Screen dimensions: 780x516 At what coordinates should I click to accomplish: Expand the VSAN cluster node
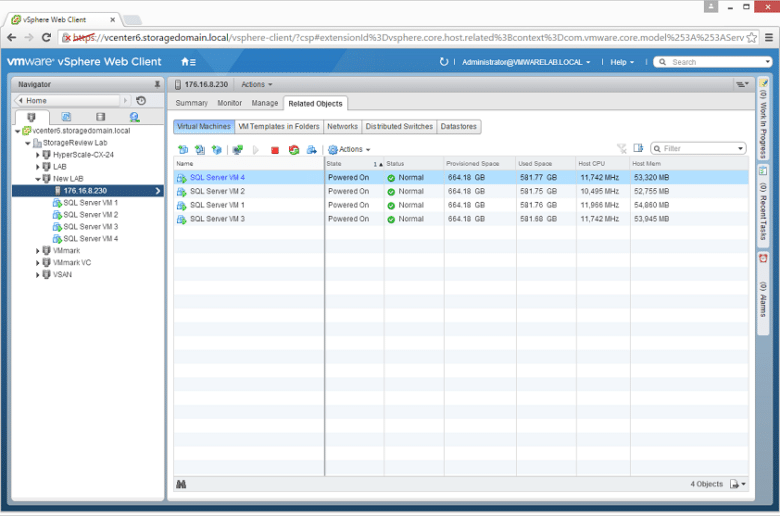(x=37, y=275)
